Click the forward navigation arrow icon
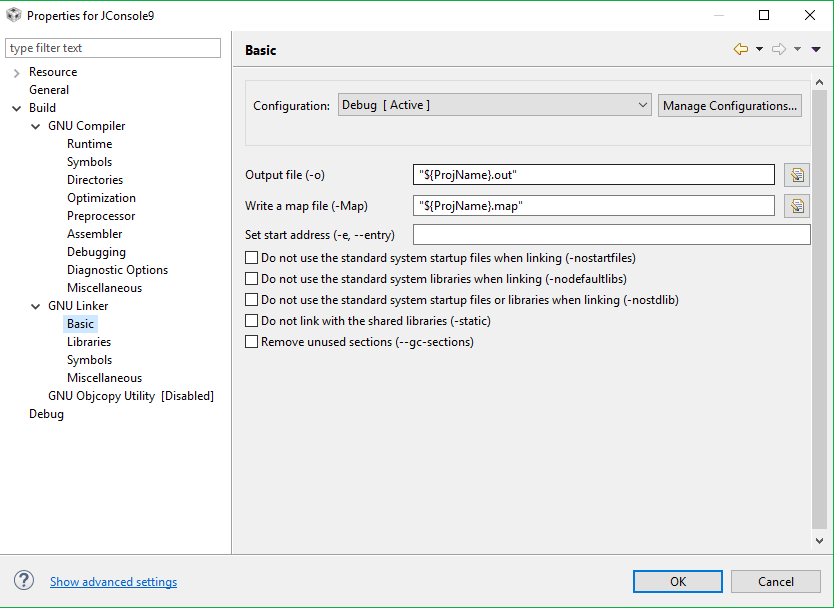The width and height of the screenshot is (834, 608). click(779, 49)
